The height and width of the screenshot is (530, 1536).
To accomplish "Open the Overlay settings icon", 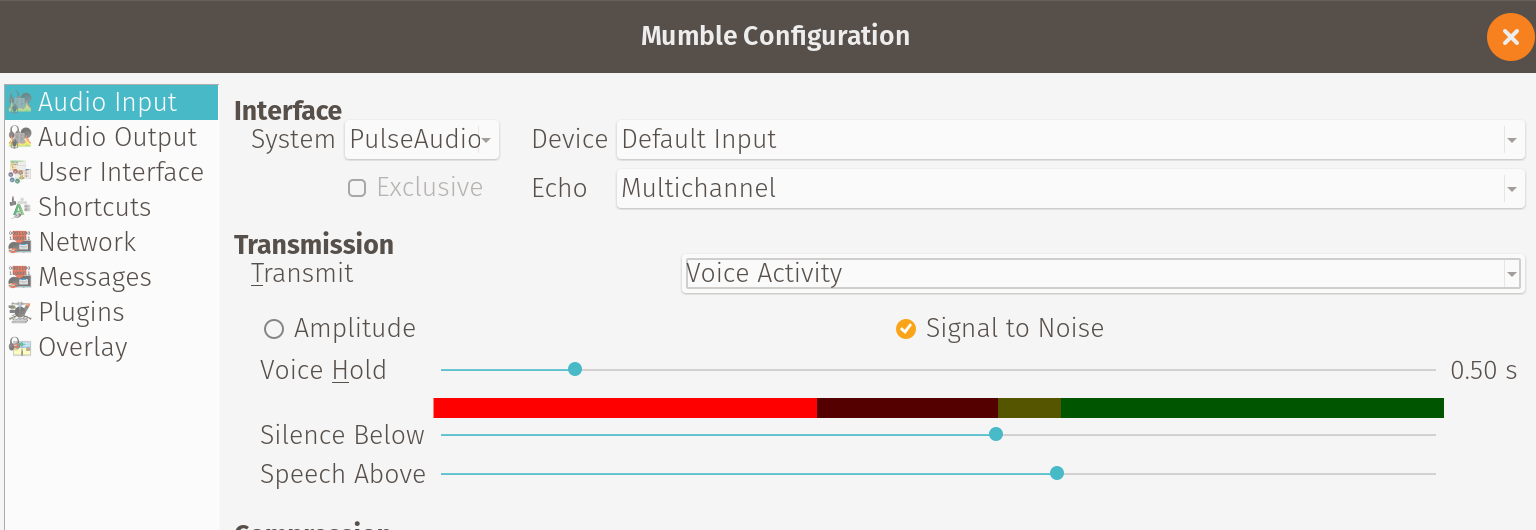I will click(x=20, y=347).
